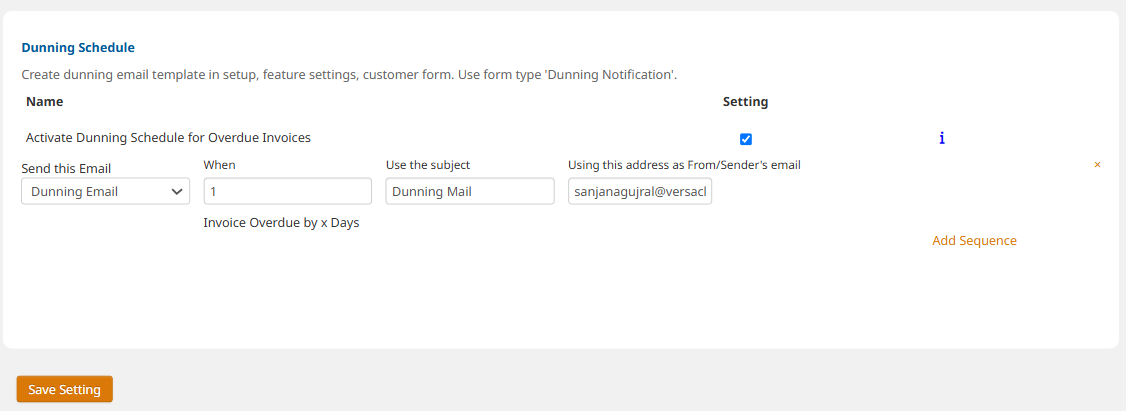Click the Add Sequence link

974,241
